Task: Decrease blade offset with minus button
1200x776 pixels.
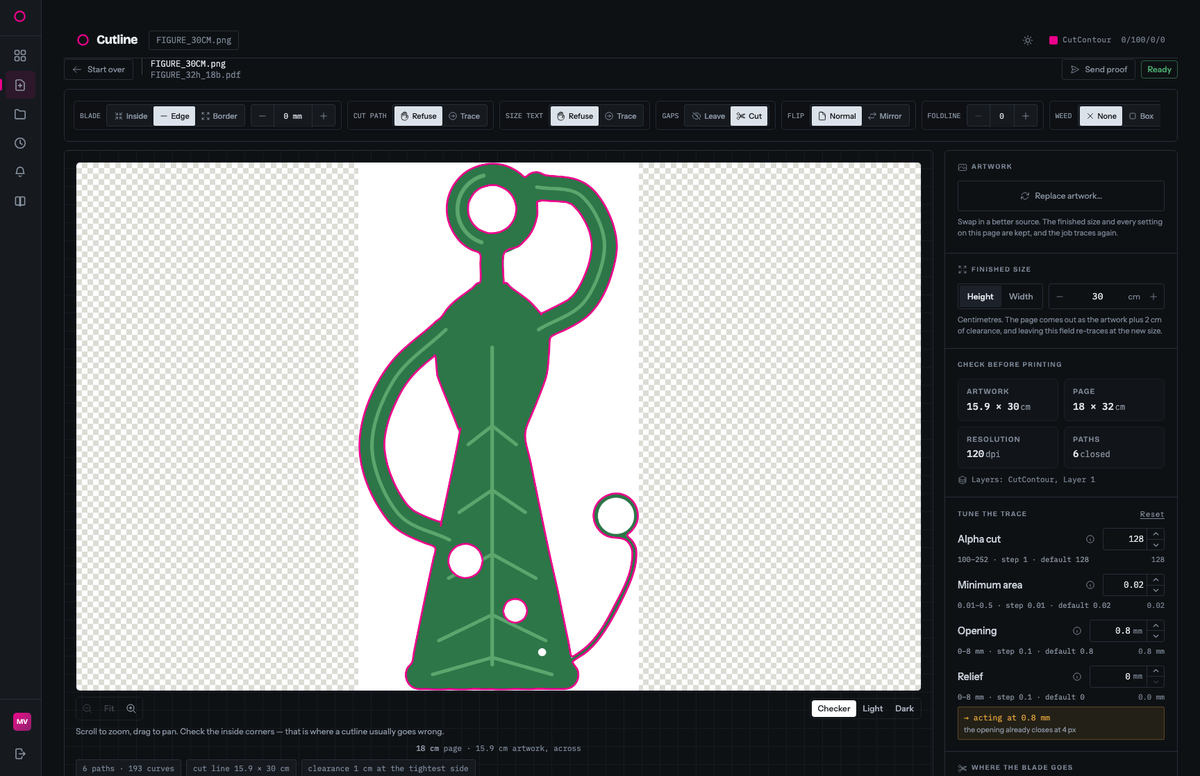Action: click(262, 116)
